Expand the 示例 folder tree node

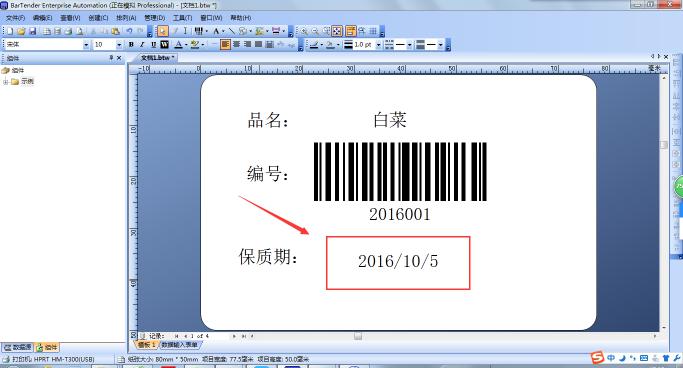(x=6, y=81)
